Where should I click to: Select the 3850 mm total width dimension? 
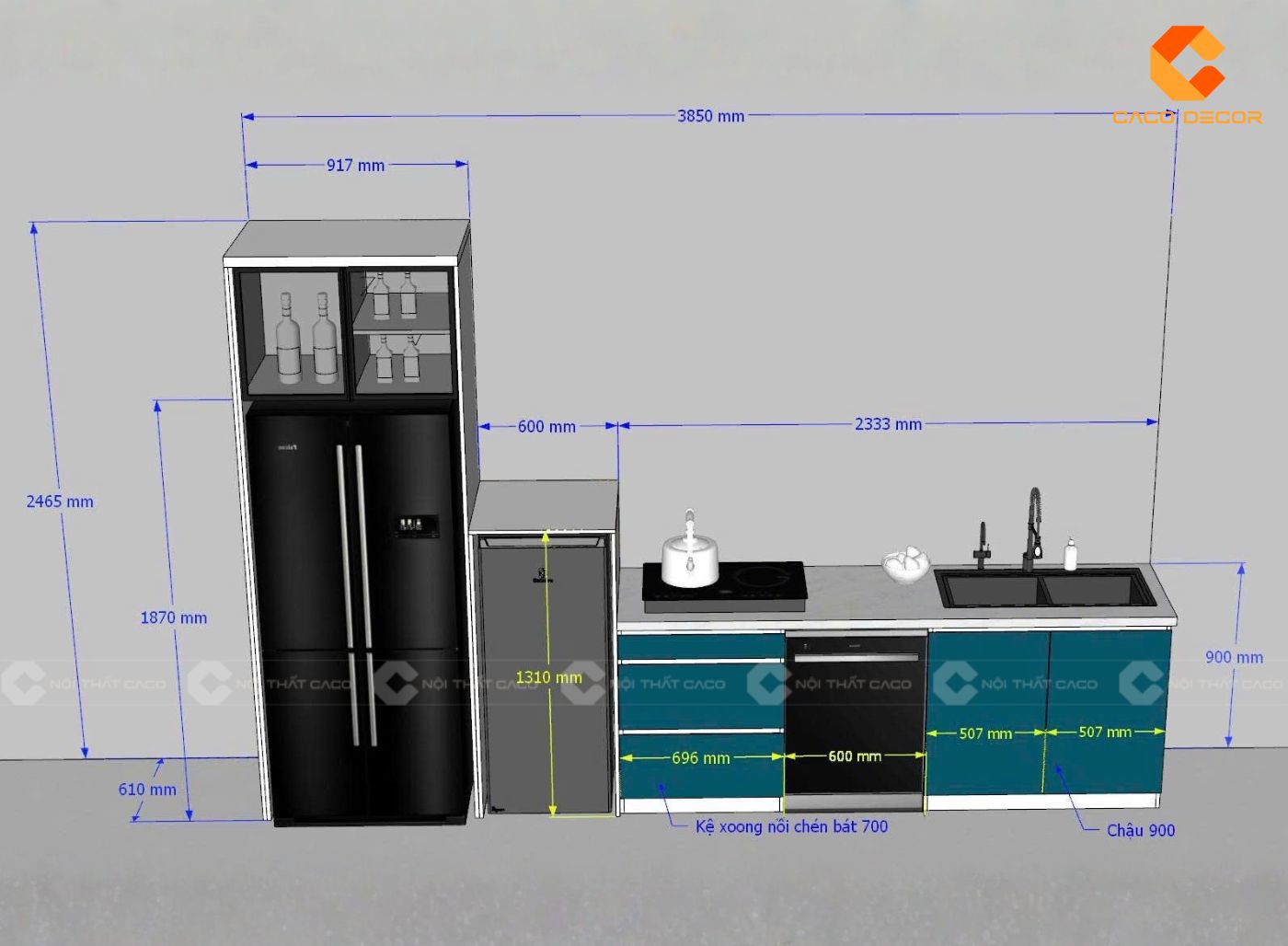click(710, 116)
